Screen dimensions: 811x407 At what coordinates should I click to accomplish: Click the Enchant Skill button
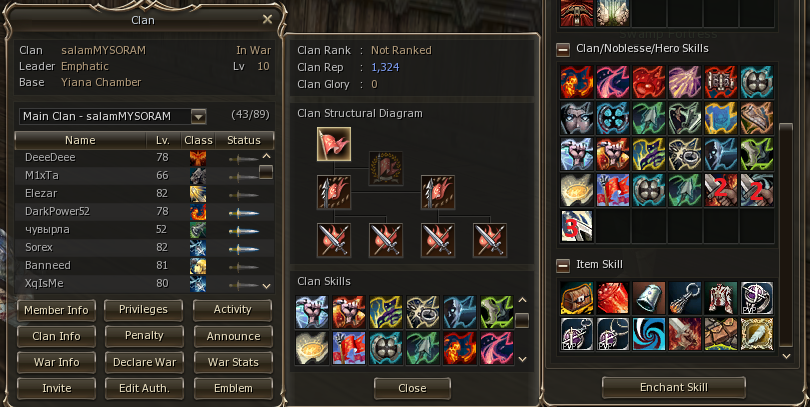click(674, 387)
